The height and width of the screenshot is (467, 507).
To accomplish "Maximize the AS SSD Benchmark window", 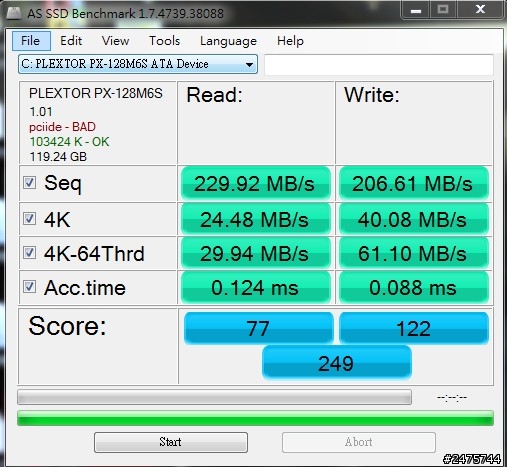I will point(443,10).
